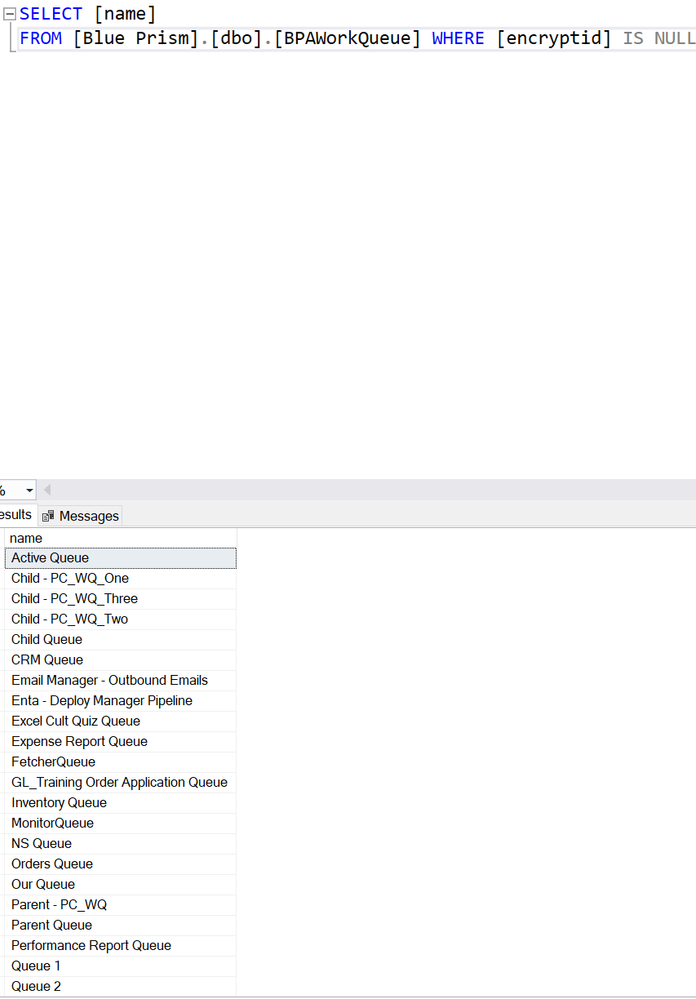Select the 'Our Queue' cell
The image size is (696, 999).
click(x=120, y=884)
